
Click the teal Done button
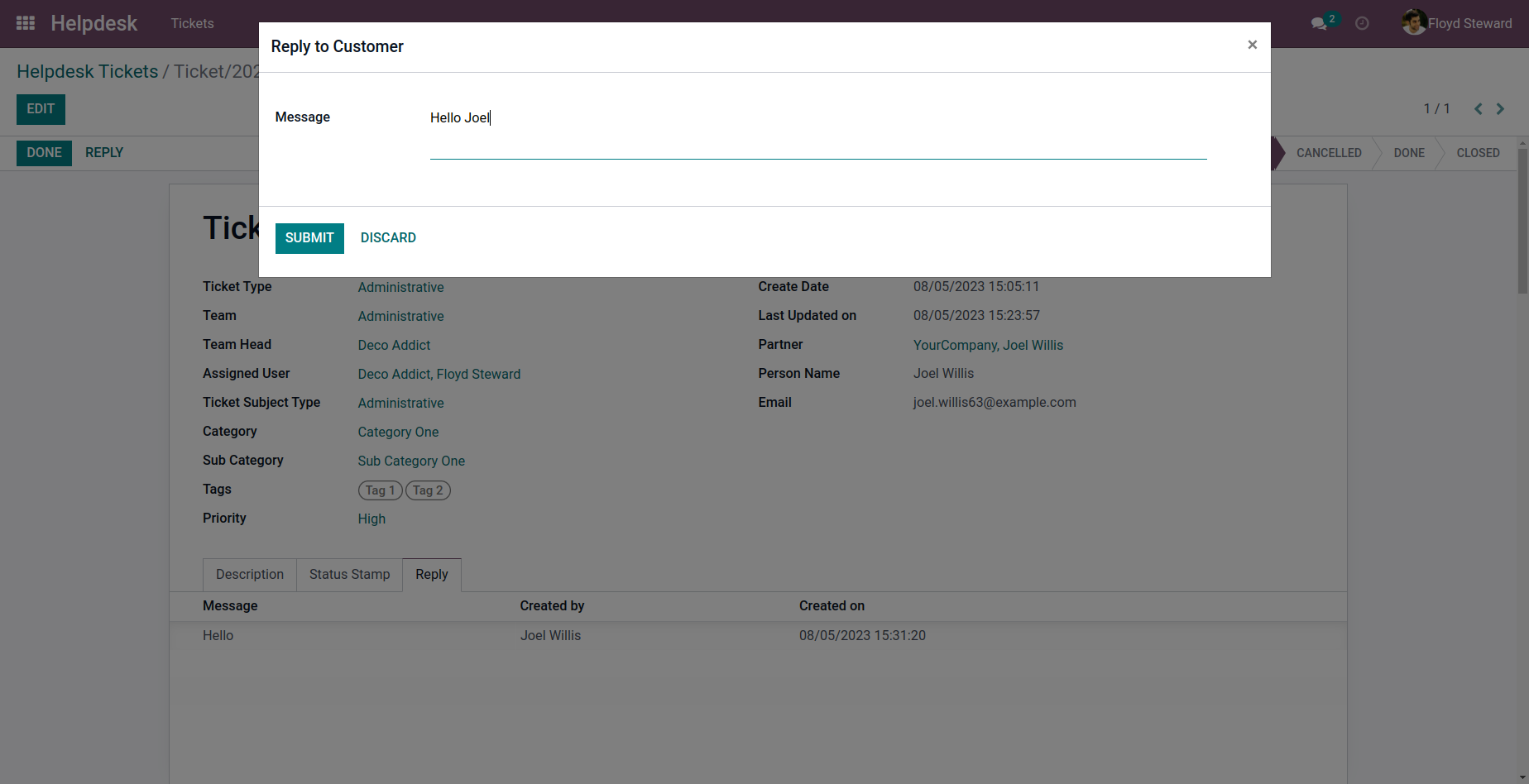pyautogui.click(x=44, y=153)
